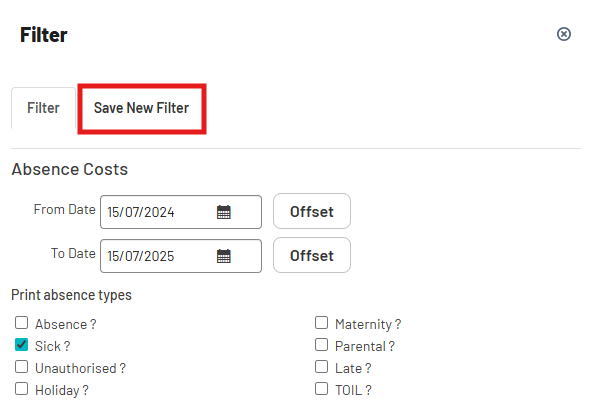Click the Holiday ? label text
This screenshot has height=412, width=590.
pyautogui.click(x=62, y=391)
